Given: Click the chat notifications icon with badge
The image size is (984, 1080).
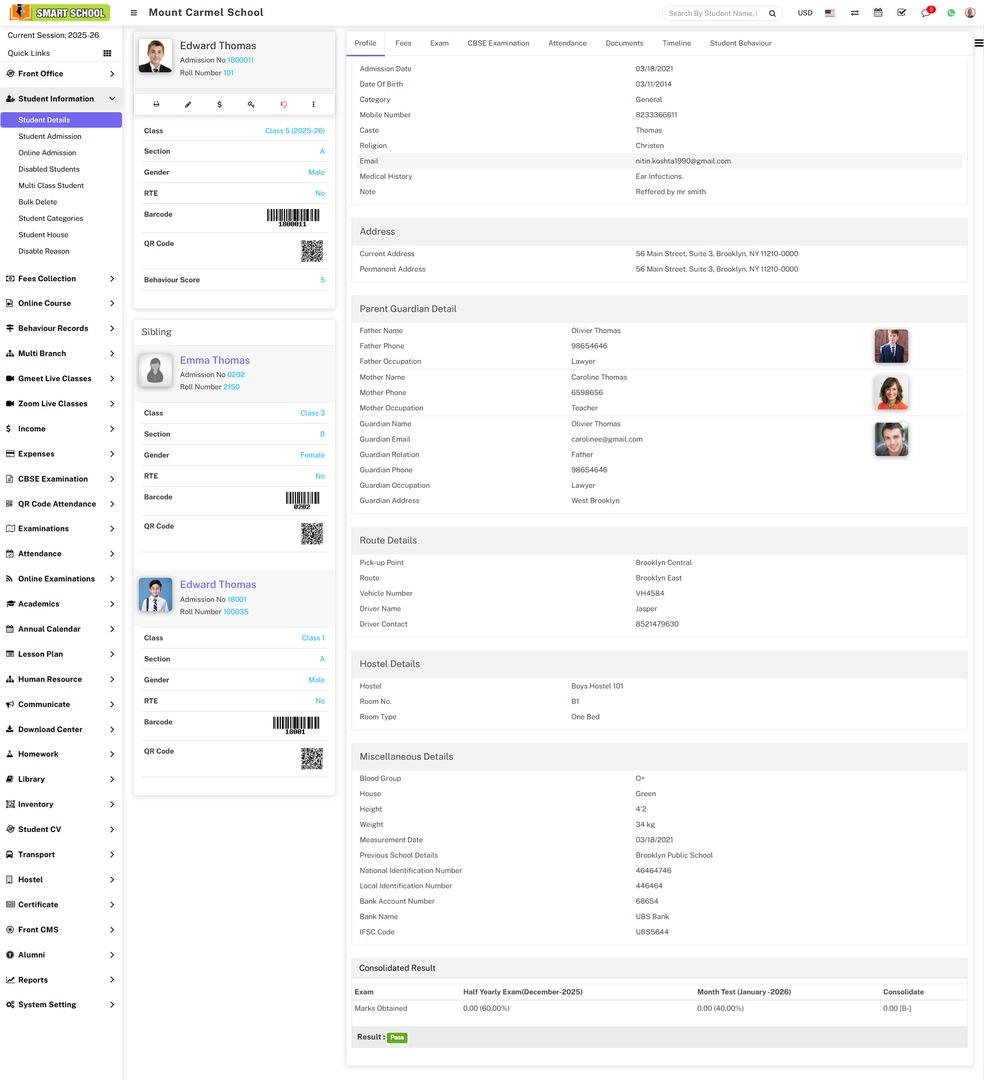Looking at the screenshot, I should click(x=926, y=13).
